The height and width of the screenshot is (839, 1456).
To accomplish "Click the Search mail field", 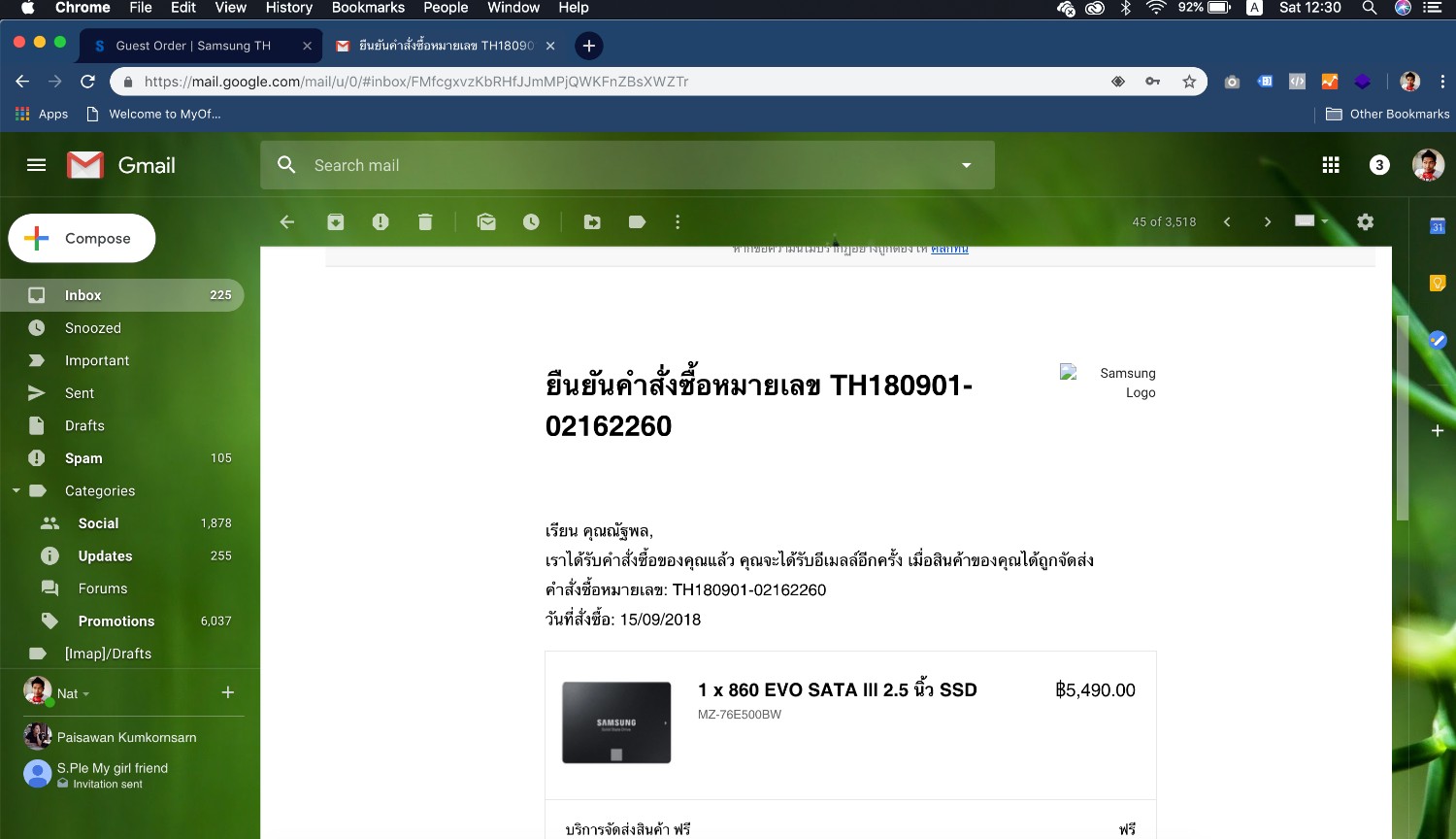I will pos(627,165).
